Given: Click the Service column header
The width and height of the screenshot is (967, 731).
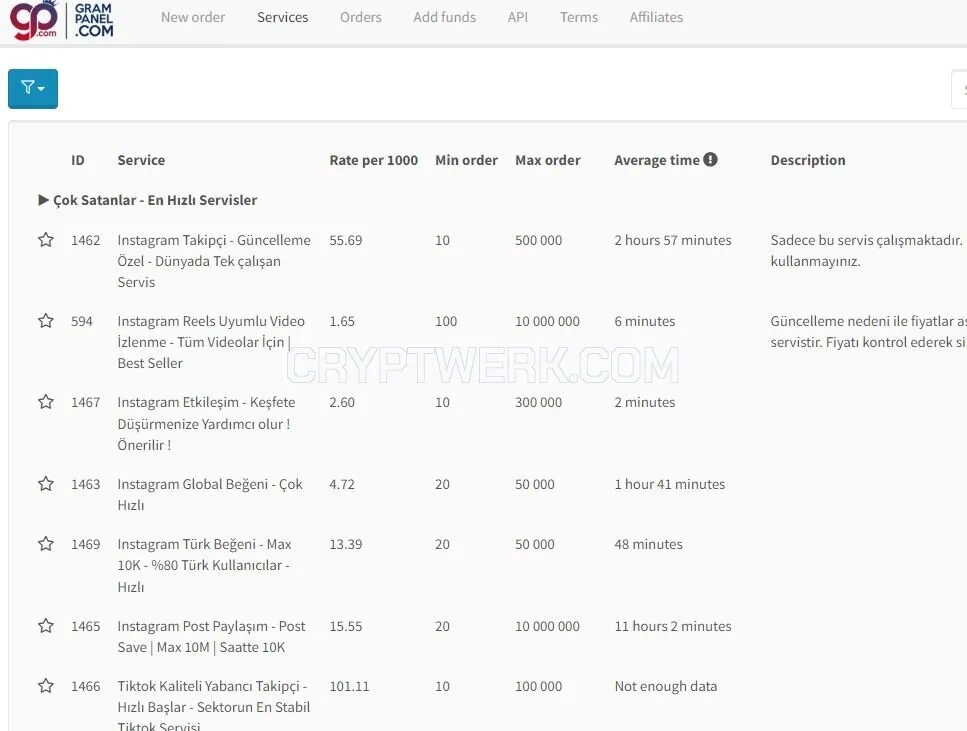Looking at the screenshot, I should click(141, 160).
